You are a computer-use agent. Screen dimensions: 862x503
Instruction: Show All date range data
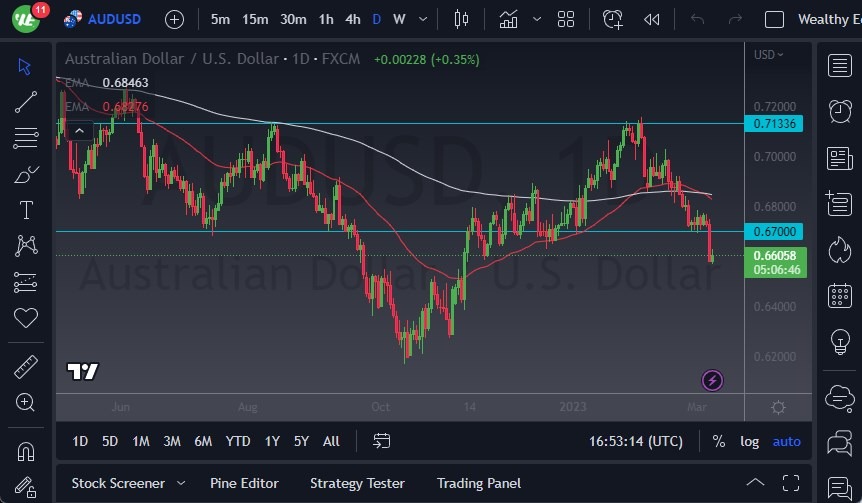(x=331, y=441)
